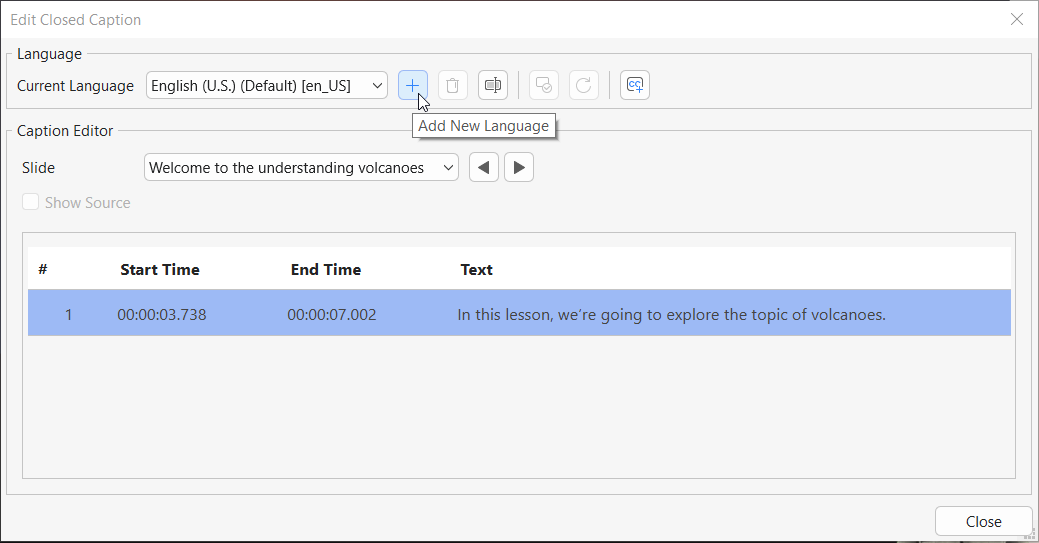Close the Edit Closed Caption dialog window
The image size is (1039, 543).
(x=1017, y=19)
